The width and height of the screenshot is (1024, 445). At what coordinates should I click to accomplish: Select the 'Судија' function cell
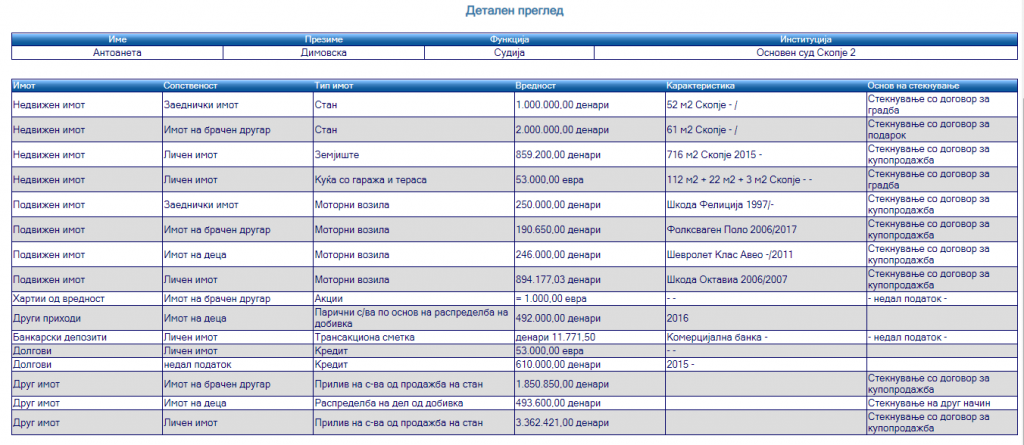pyautogui.click(x=509, y=52)
